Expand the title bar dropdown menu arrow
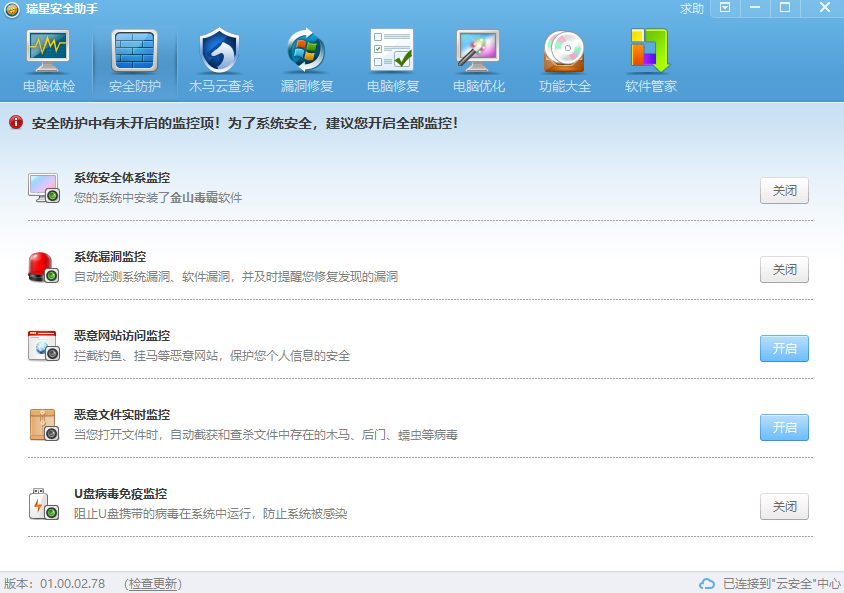 (x=725, y=8)
